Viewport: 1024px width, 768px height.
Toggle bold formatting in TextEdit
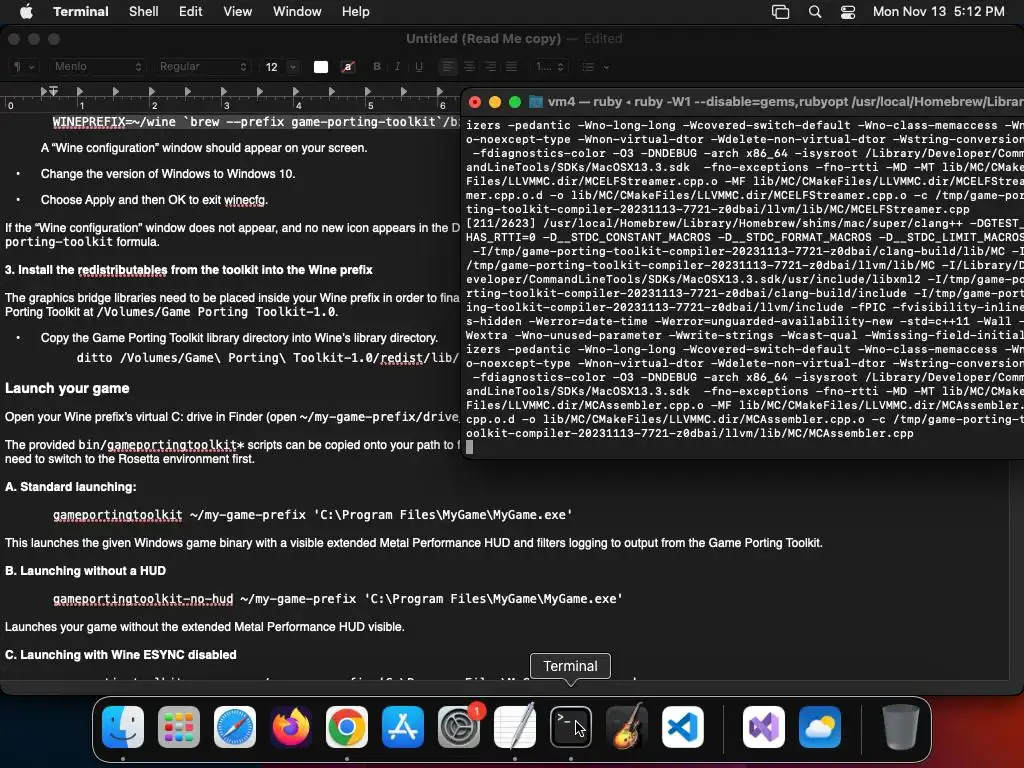[377, 67]
